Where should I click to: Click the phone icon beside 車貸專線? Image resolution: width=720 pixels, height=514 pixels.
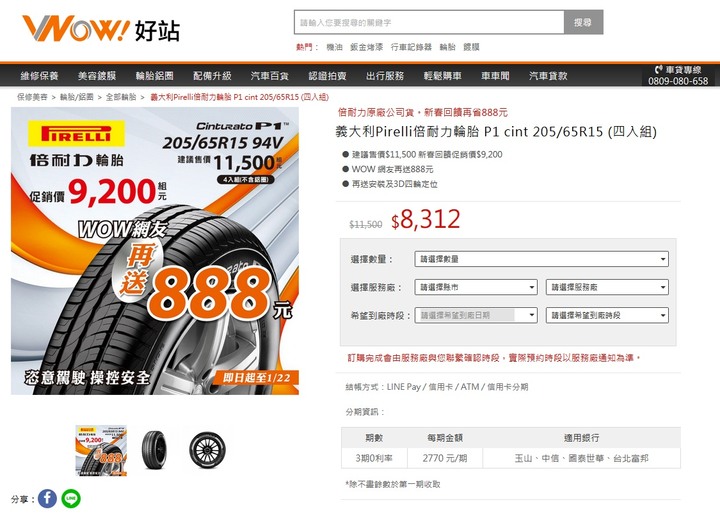[x=658, y=70]
